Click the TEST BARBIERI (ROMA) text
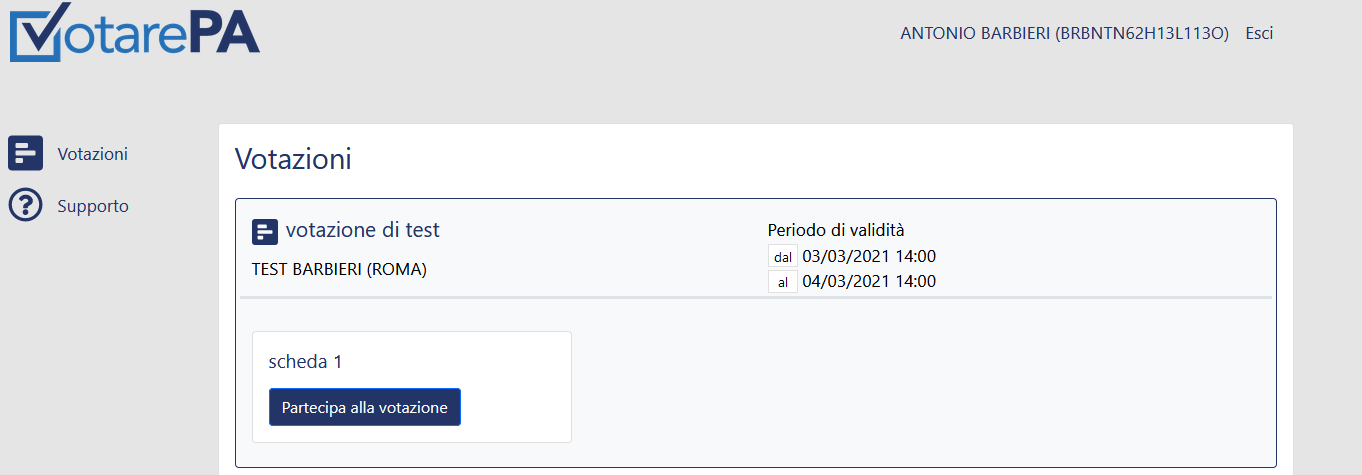The width and height of the screenshot is (1362, 475). pos(339,269)
